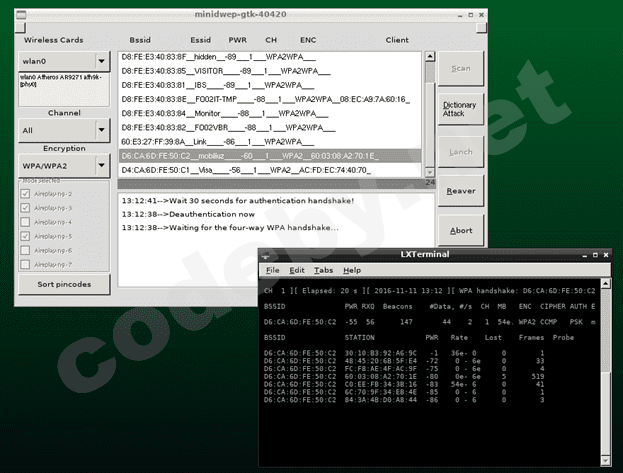Open the WPA/WPA2 encryption dropdown
The image size is (623, 473).
click(x=102, y=165)
